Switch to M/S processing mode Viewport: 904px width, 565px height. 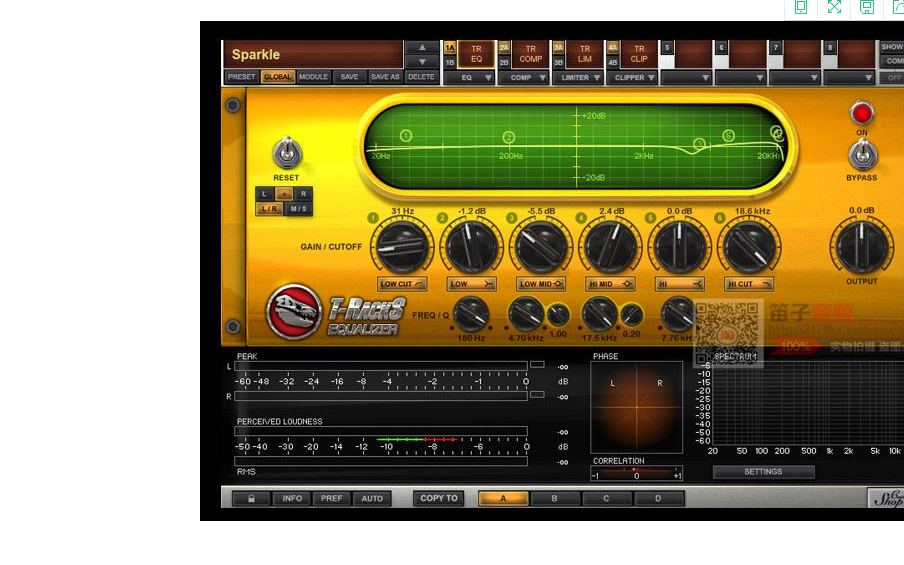298,209
